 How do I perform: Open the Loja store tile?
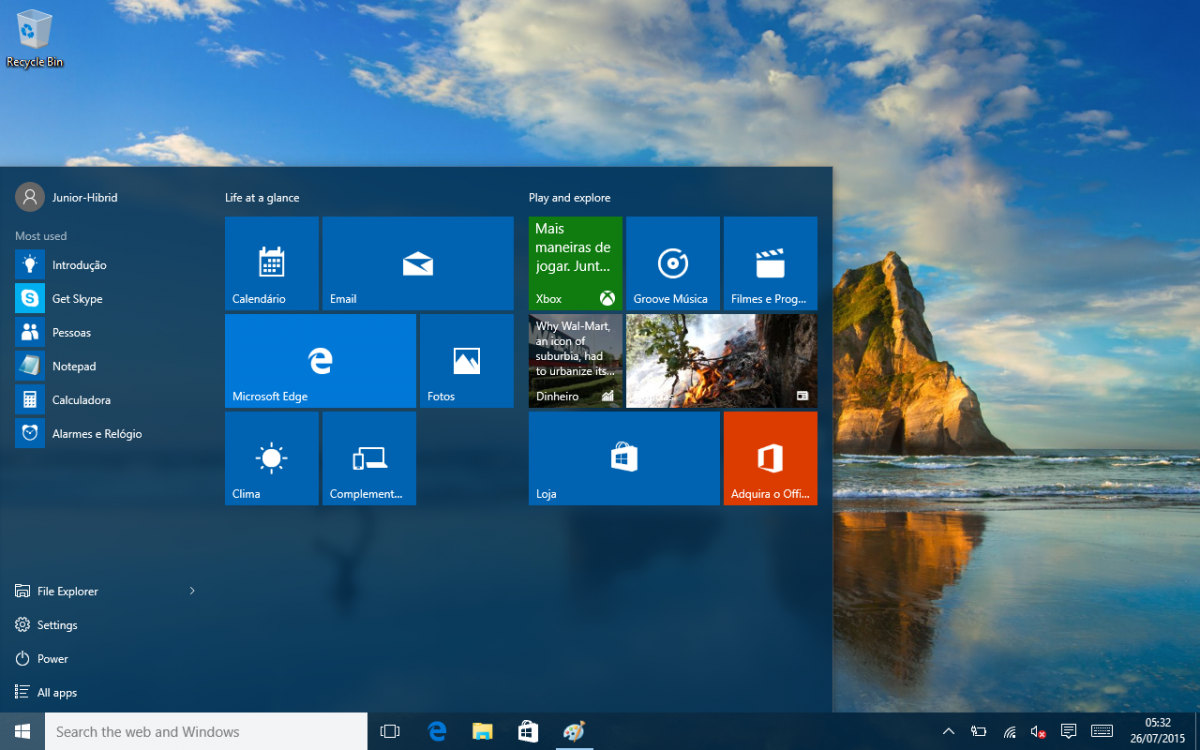[624, 458]
